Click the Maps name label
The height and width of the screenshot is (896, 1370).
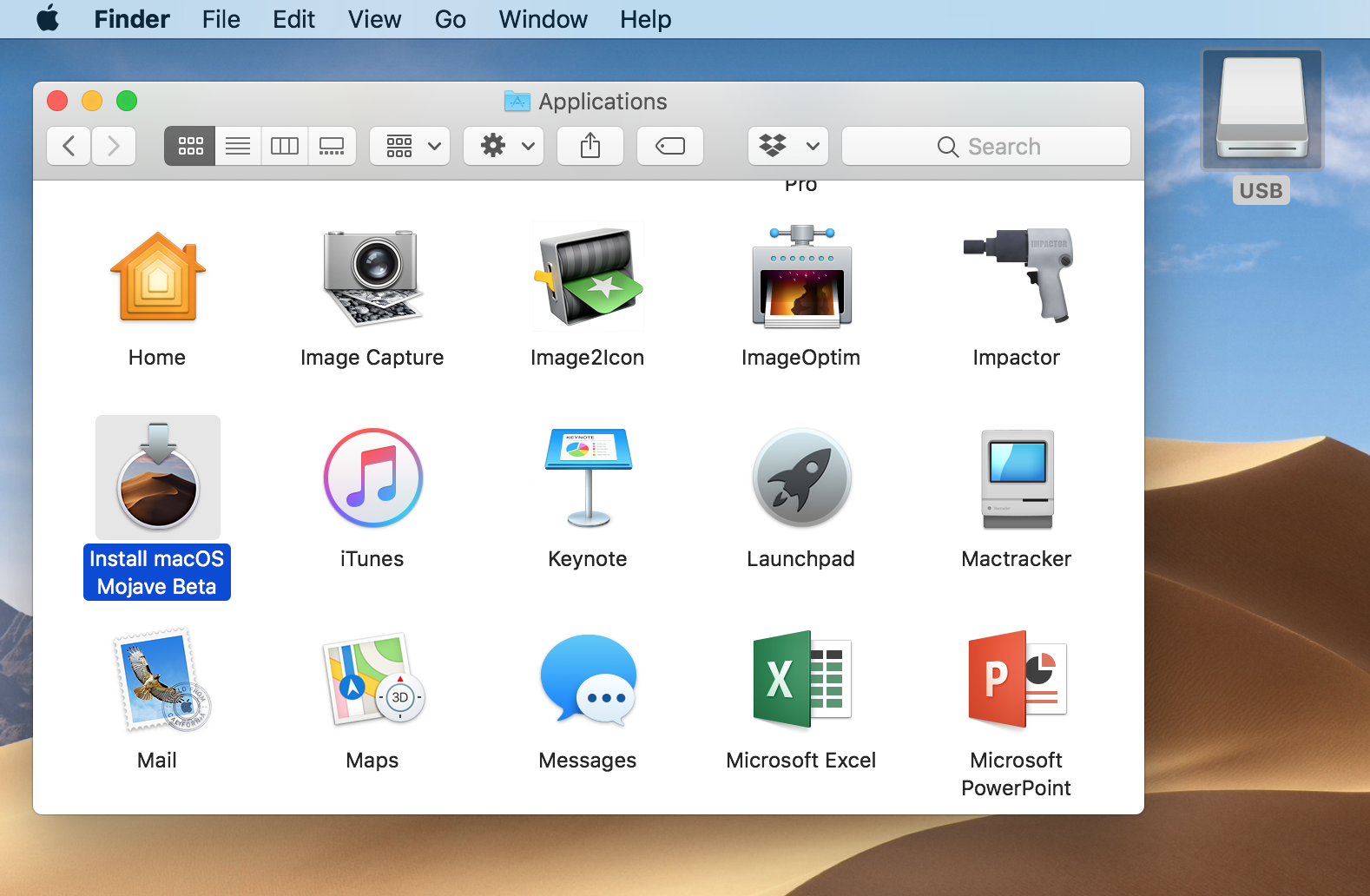pyautogui.click(x=372, y=761)
